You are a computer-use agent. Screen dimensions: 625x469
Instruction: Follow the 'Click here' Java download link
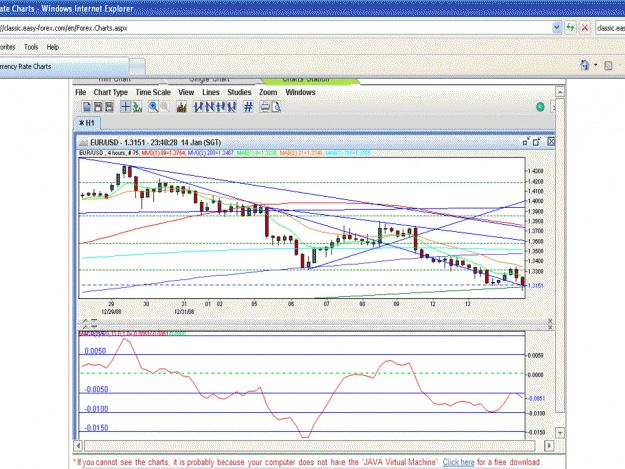tap(458, 462)
